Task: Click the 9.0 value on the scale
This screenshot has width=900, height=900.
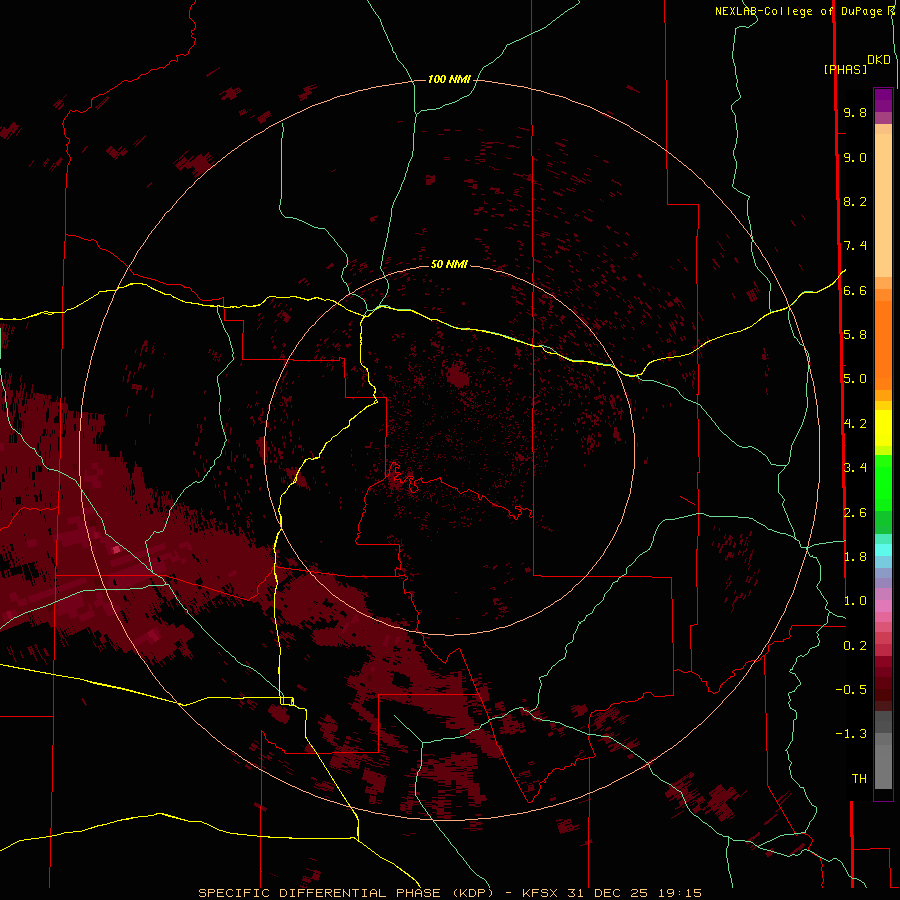Action: click(855, 157)
